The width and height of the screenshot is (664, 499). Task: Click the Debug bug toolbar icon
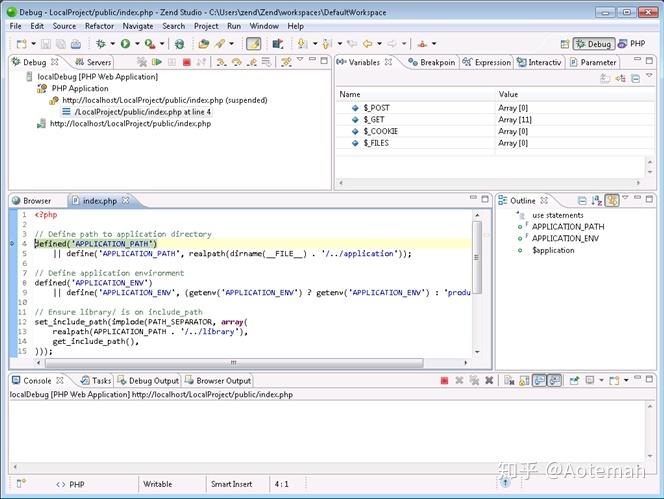click(x=101, y=44)
